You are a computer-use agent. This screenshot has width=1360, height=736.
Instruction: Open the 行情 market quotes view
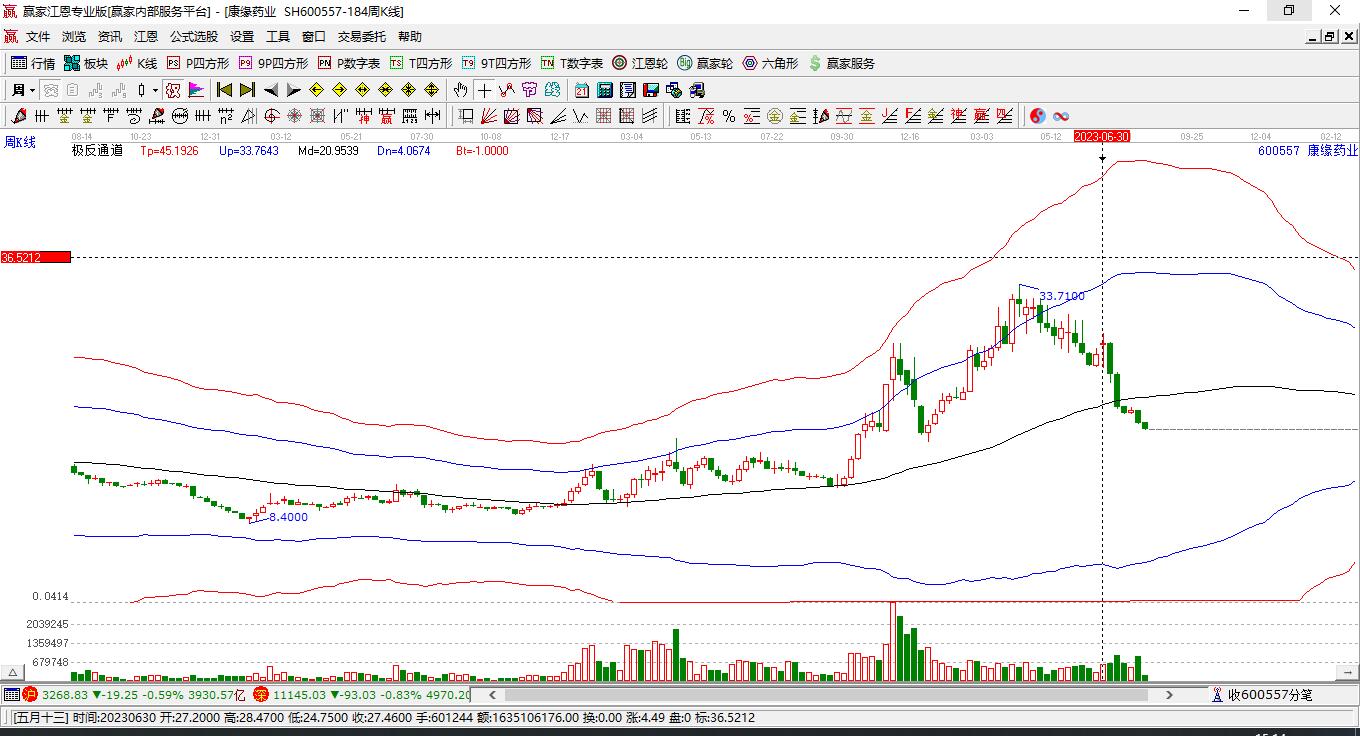pos(33,63)
